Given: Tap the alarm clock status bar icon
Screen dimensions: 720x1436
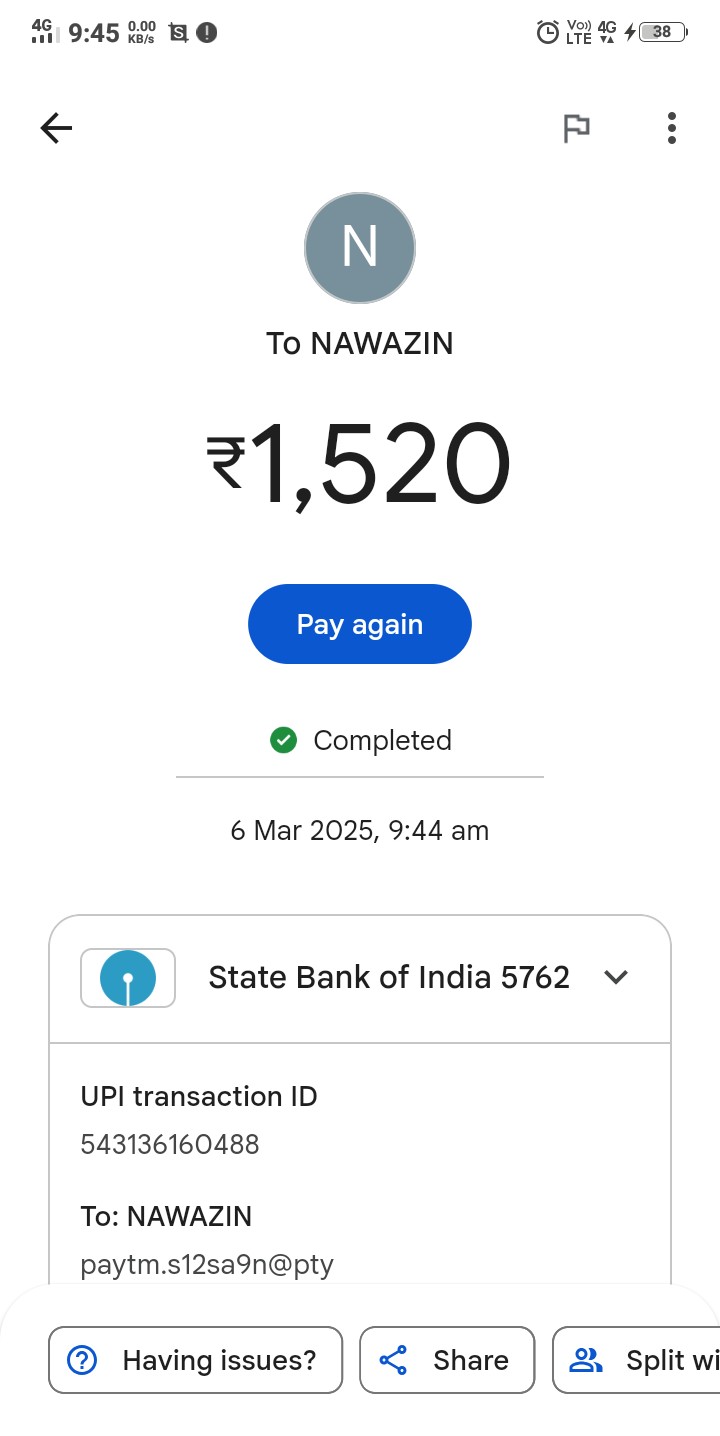Looking at the screenshot, I should coord(547,32).
